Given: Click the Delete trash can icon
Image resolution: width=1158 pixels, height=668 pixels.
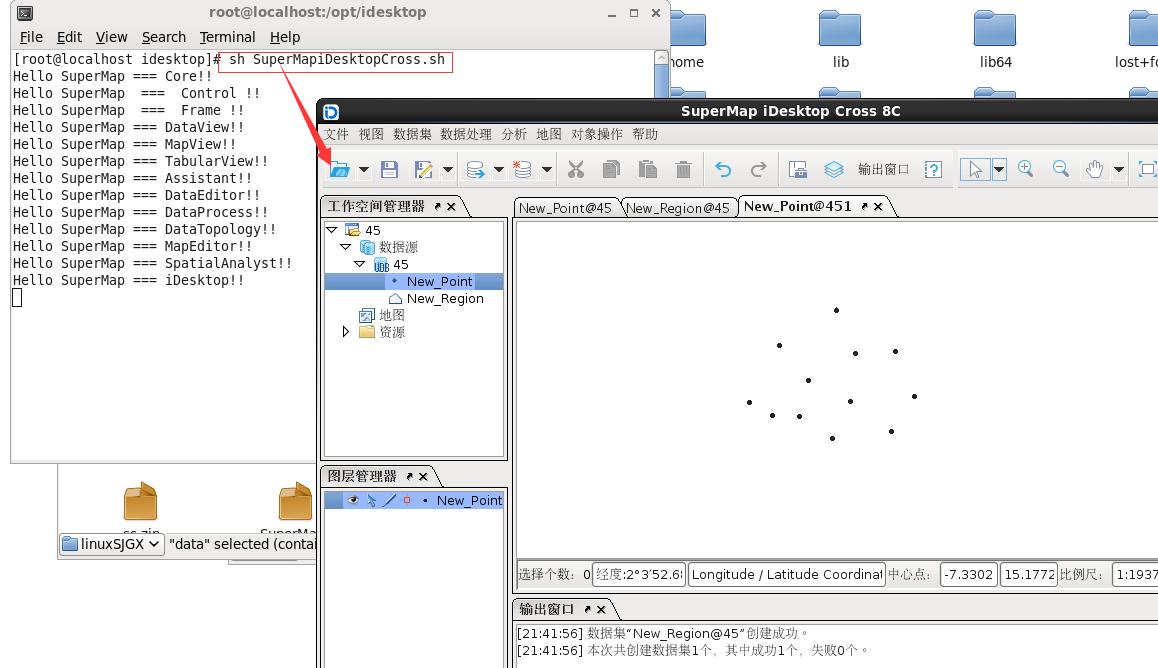Looking at the screenshot, I should (x=683, y=169).
